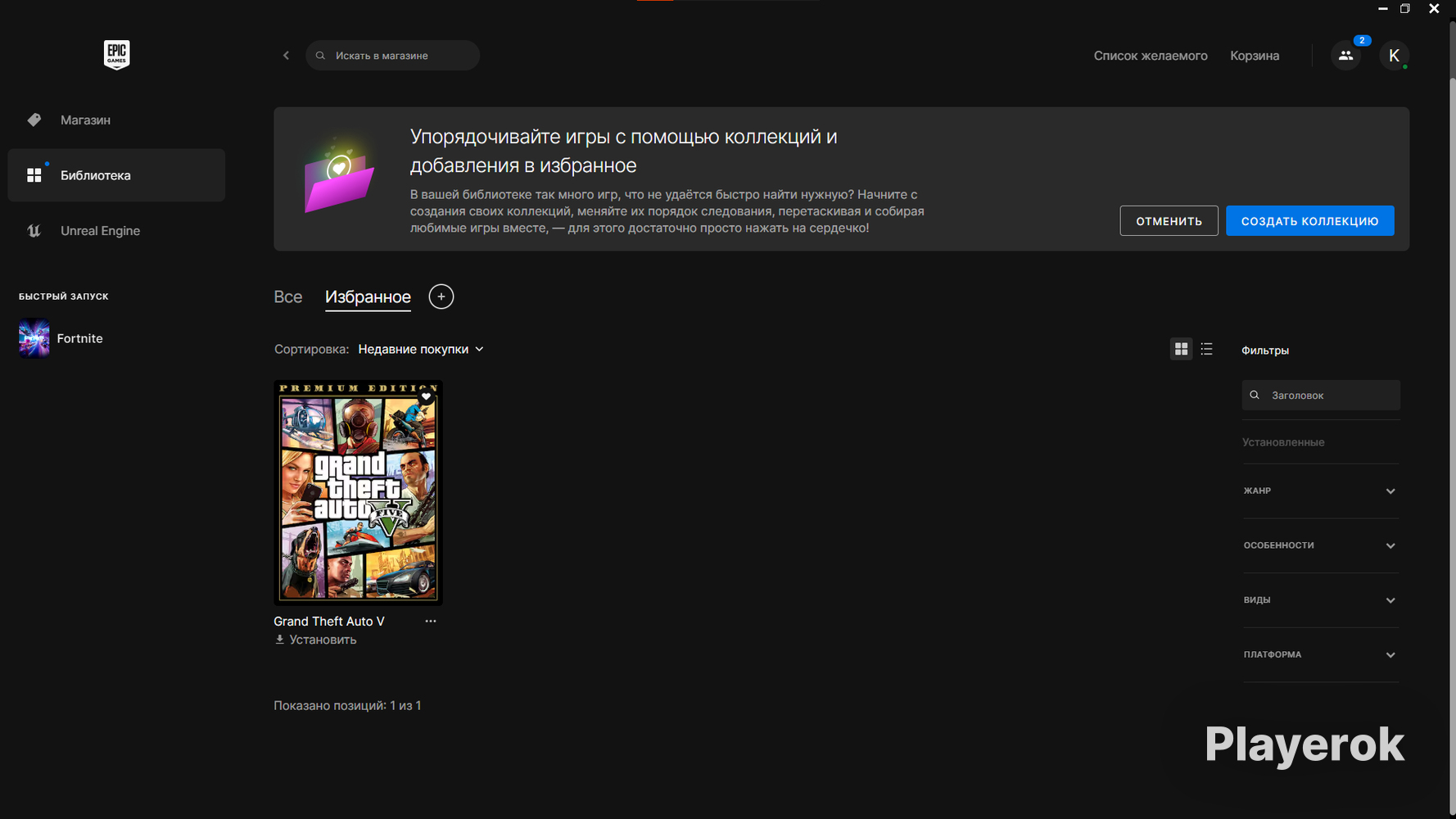
Task: Focus the Заголовок filter input
Action: click(x=1320, y=396)
